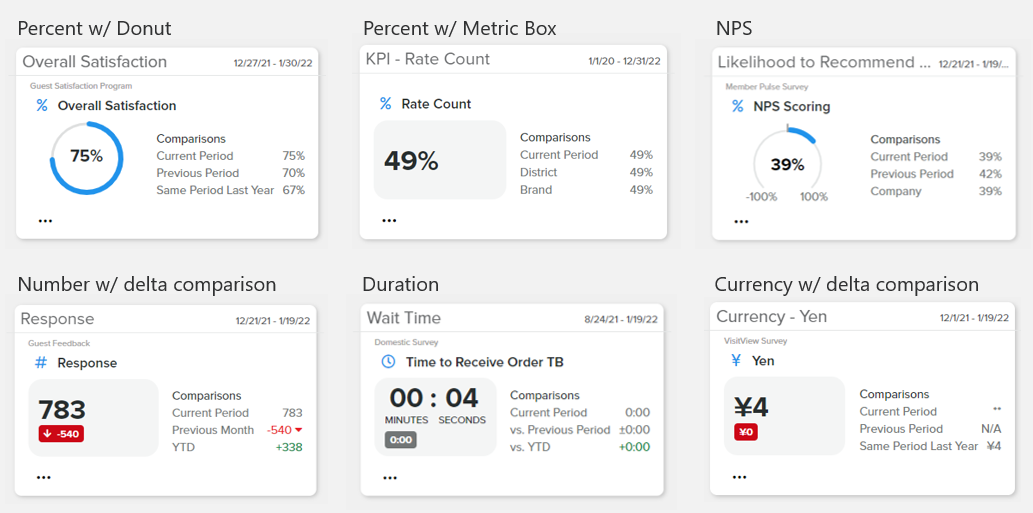Click percent icon beside Rate Count
The image size is (1033, 513).
point(386,104)
